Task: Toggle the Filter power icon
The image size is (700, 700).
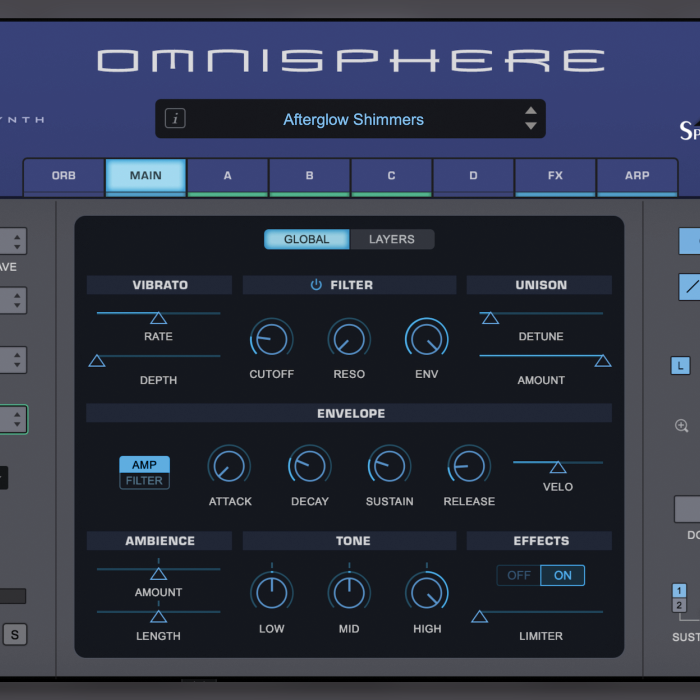Action: pyautogui.click(x=316, y=284)
